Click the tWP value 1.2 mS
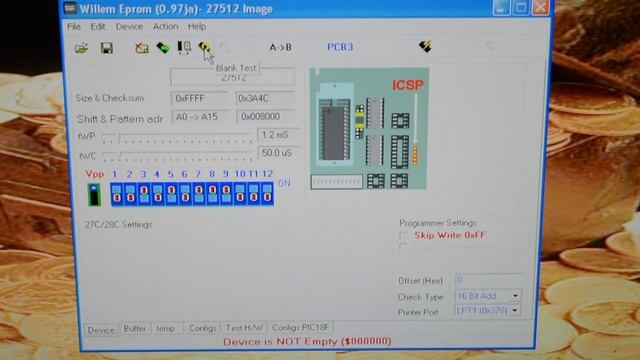 click(x=278, y=135)
